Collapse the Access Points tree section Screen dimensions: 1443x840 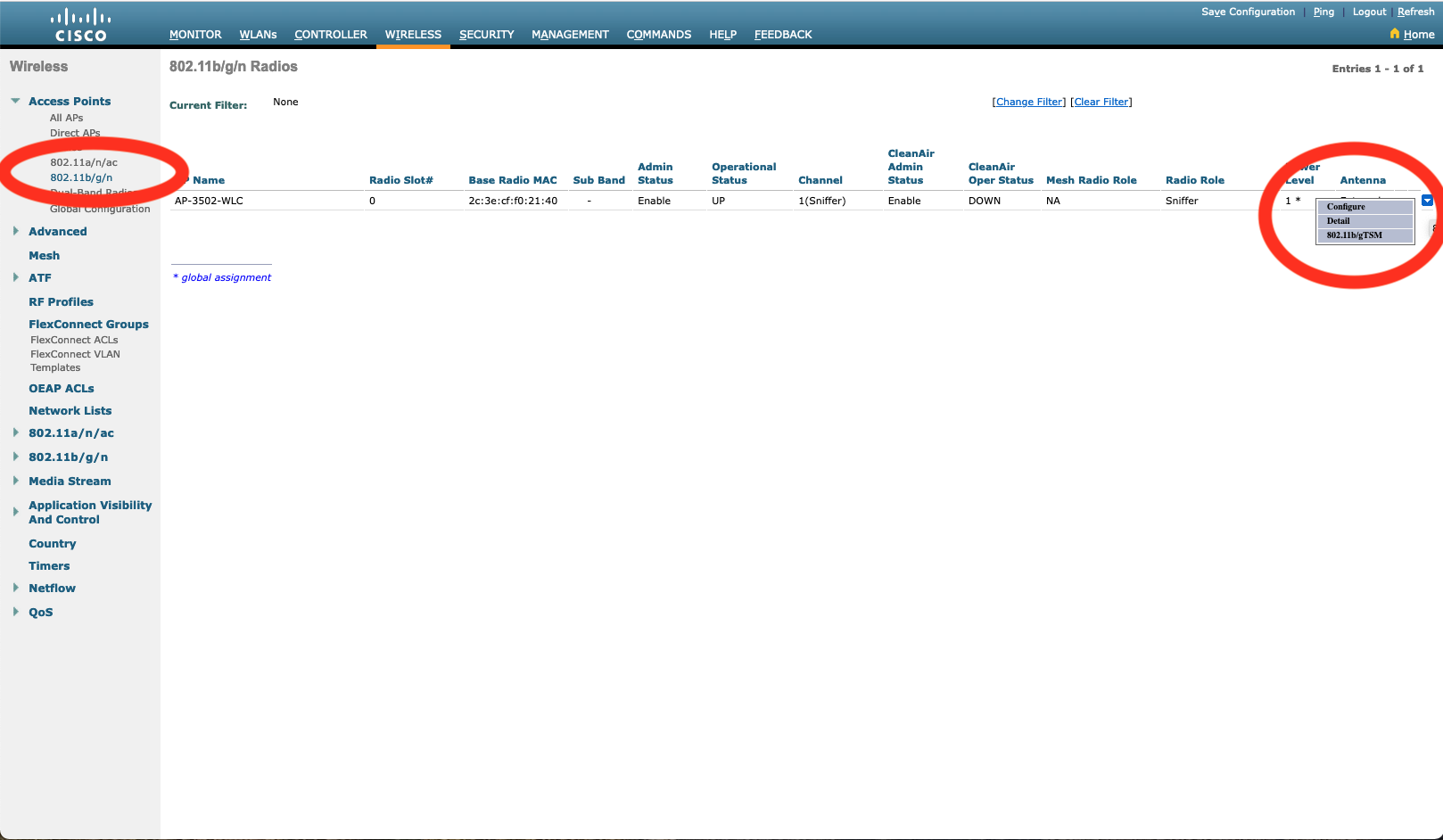15,101
